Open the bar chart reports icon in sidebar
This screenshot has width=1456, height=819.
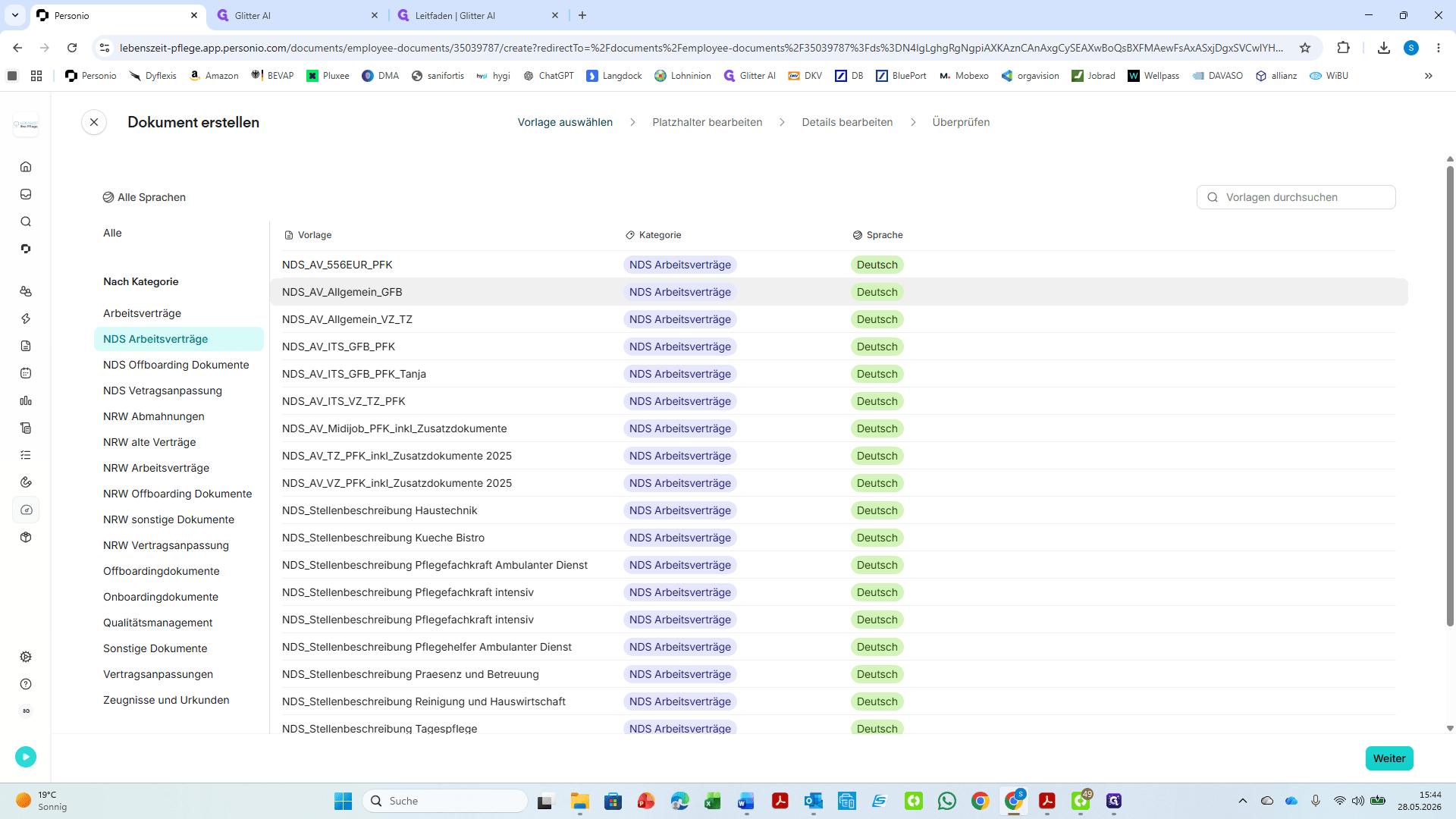(x=26, y=400)
